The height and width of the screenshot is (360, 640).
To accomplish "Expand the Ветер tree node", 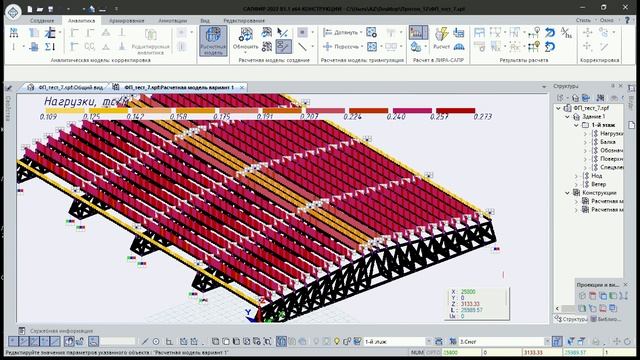I will (576, 184).
